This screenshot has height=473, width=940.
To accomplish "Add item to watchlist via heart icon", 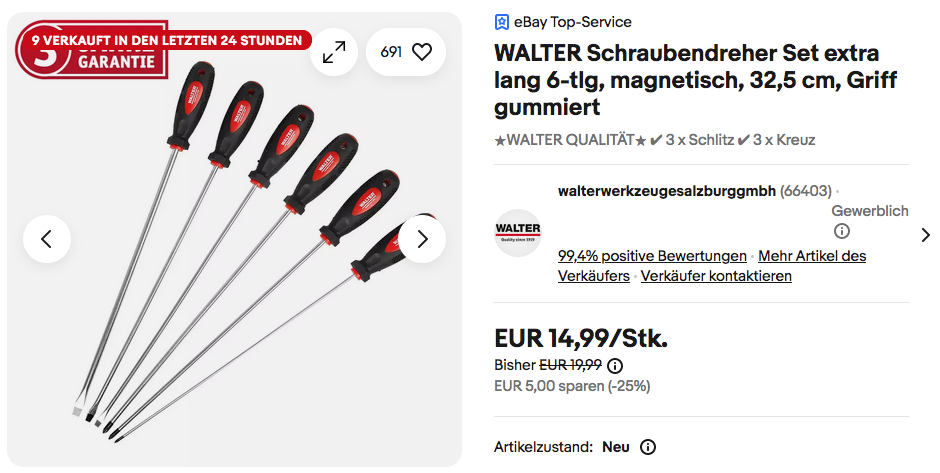I will (421, 51).
